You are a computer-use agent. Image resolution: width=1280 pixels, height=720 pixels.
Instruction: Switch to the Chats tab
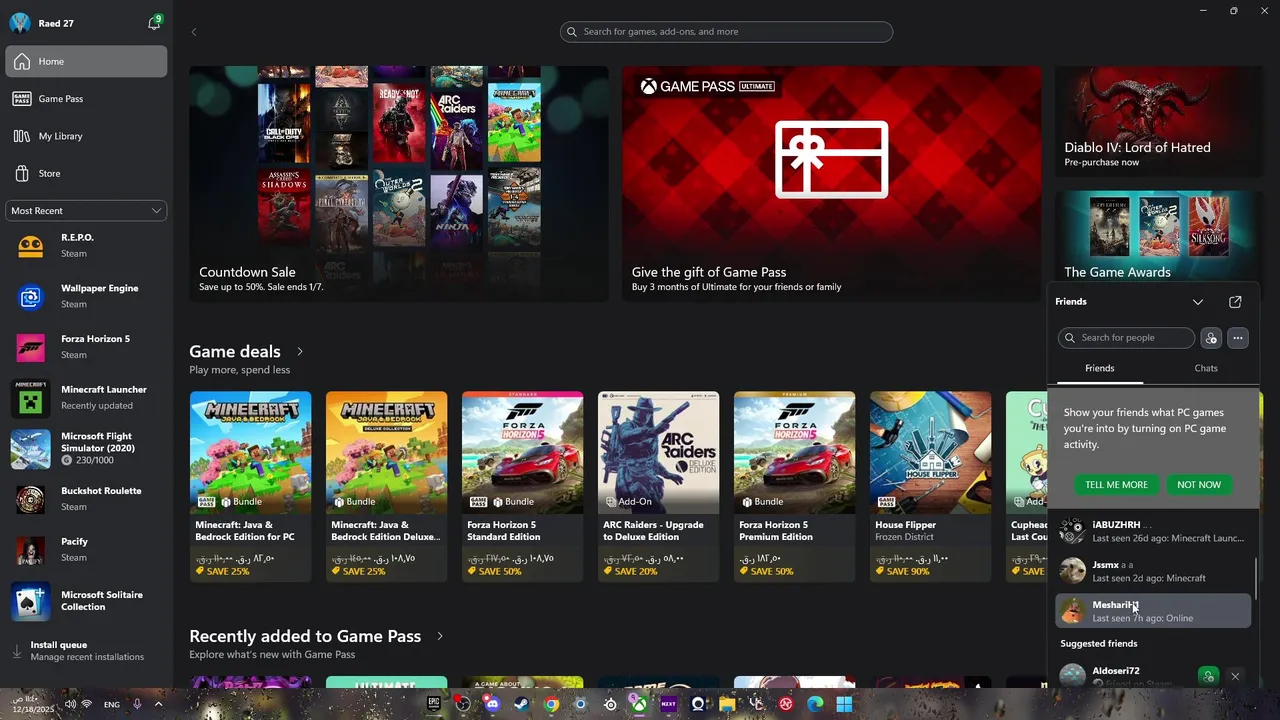pyautogui.click(x=1206, y=368)
